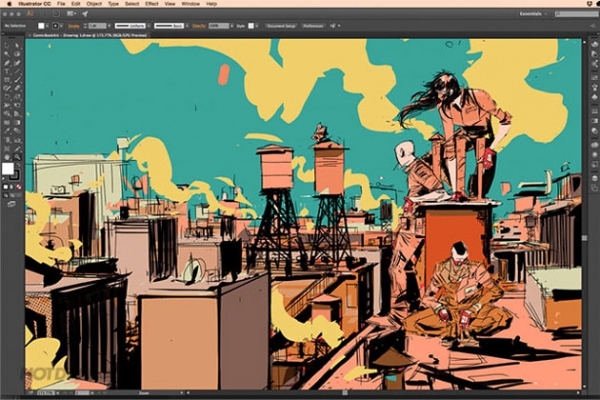Choose the Eraser tool
This screenshot has width=600, height=400.
click(17, 88)
